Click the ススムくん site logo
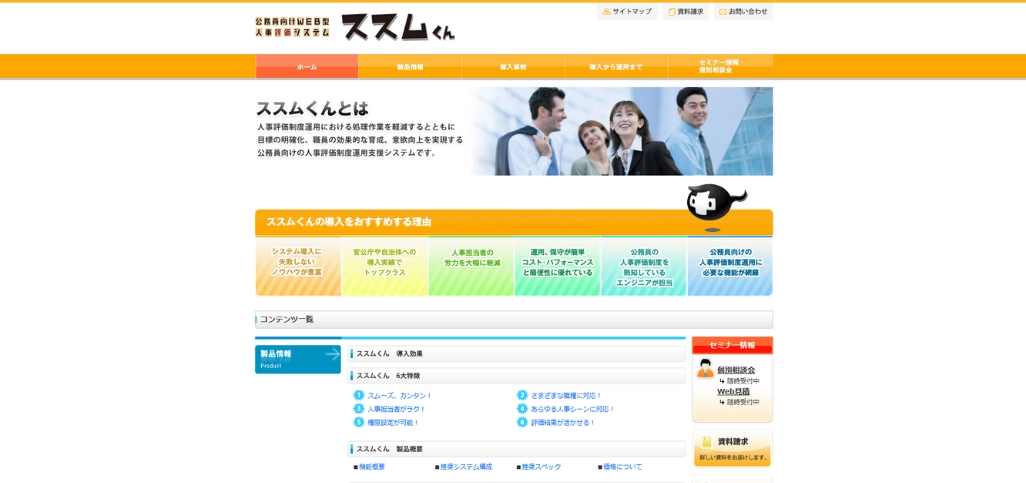The height and width of the screenshot is (483, 1026). 398,27
